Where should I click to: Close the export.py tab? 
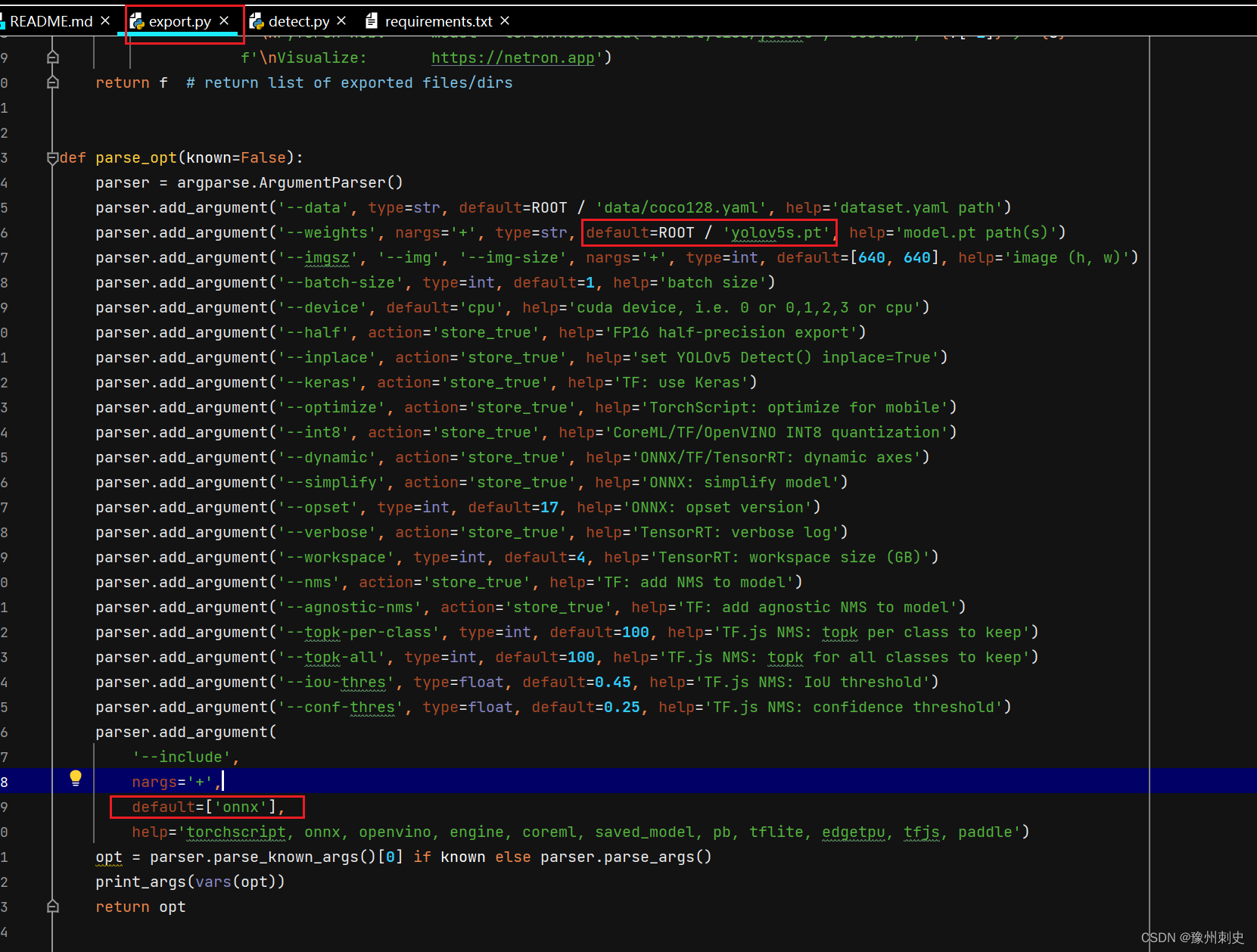click(224, 20)
